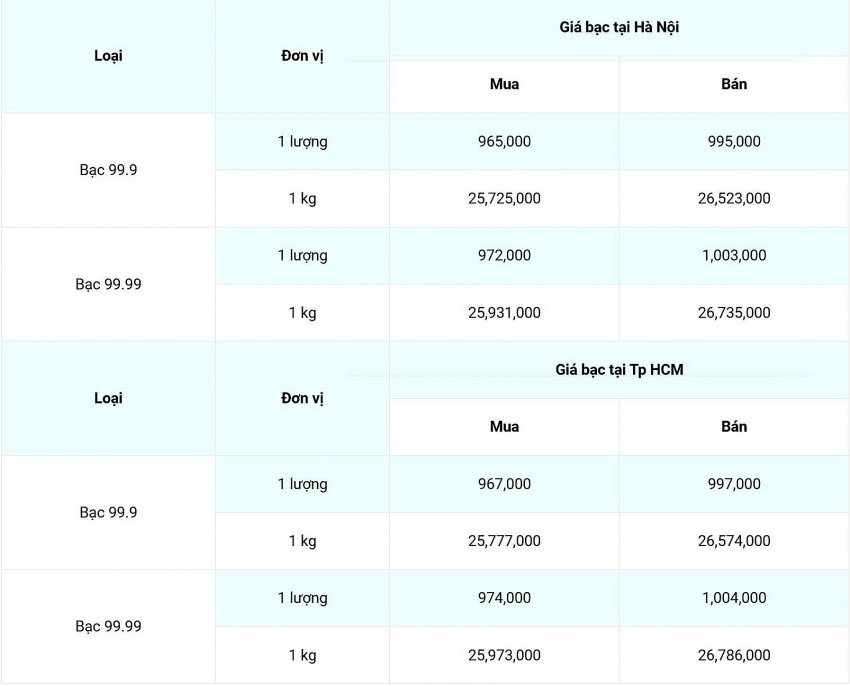The image size is (850, 686).
Task: Click the 26,574,000 price value
Action: tap(734, 541)
